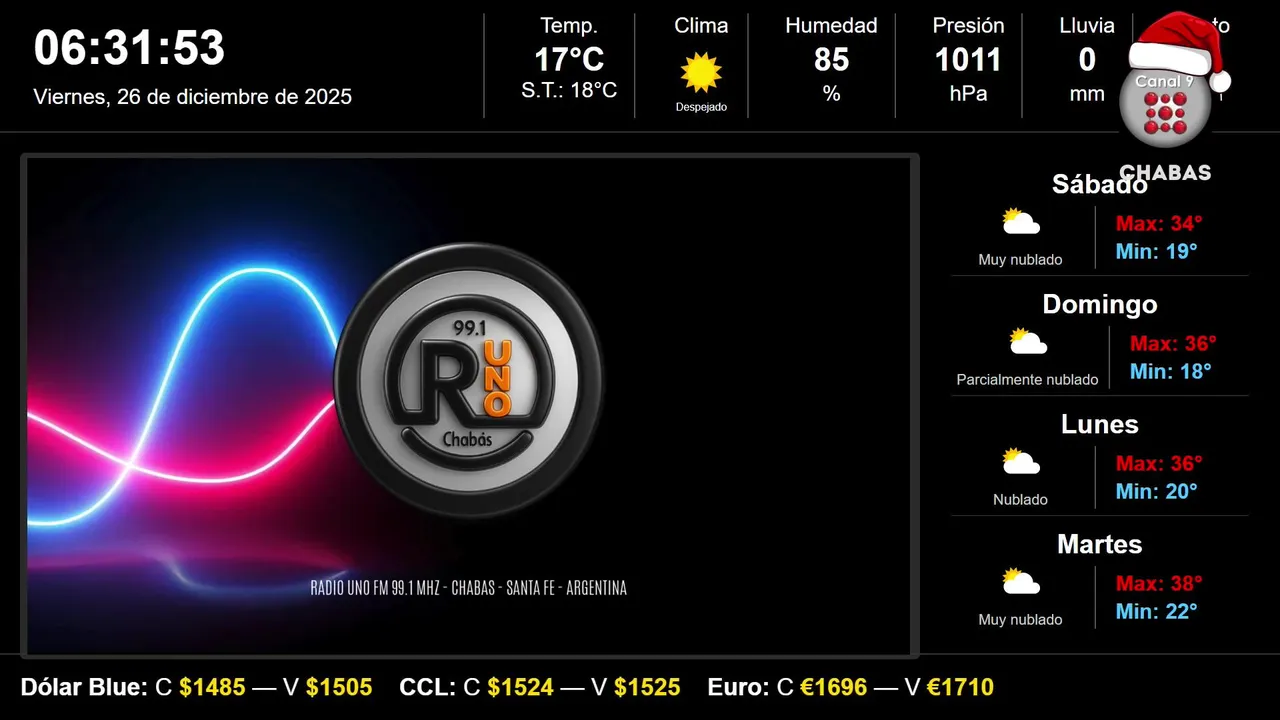Click the Radio Uno FM 99.1 MHz caption
This screenshot has height=720, width=1280.
tap(469, 588)
